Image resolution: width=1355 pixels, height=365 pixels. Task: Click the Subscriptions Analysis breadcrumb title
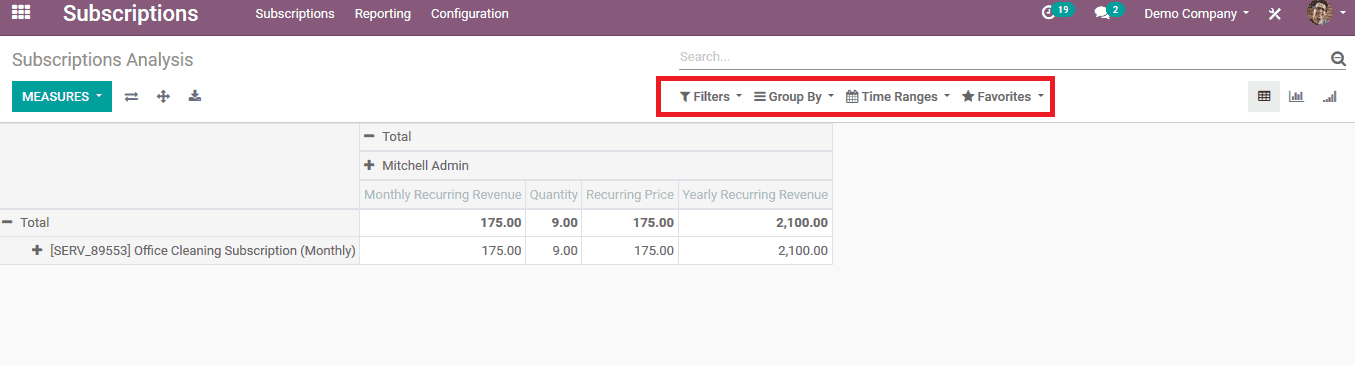click(x=103, y=60)
